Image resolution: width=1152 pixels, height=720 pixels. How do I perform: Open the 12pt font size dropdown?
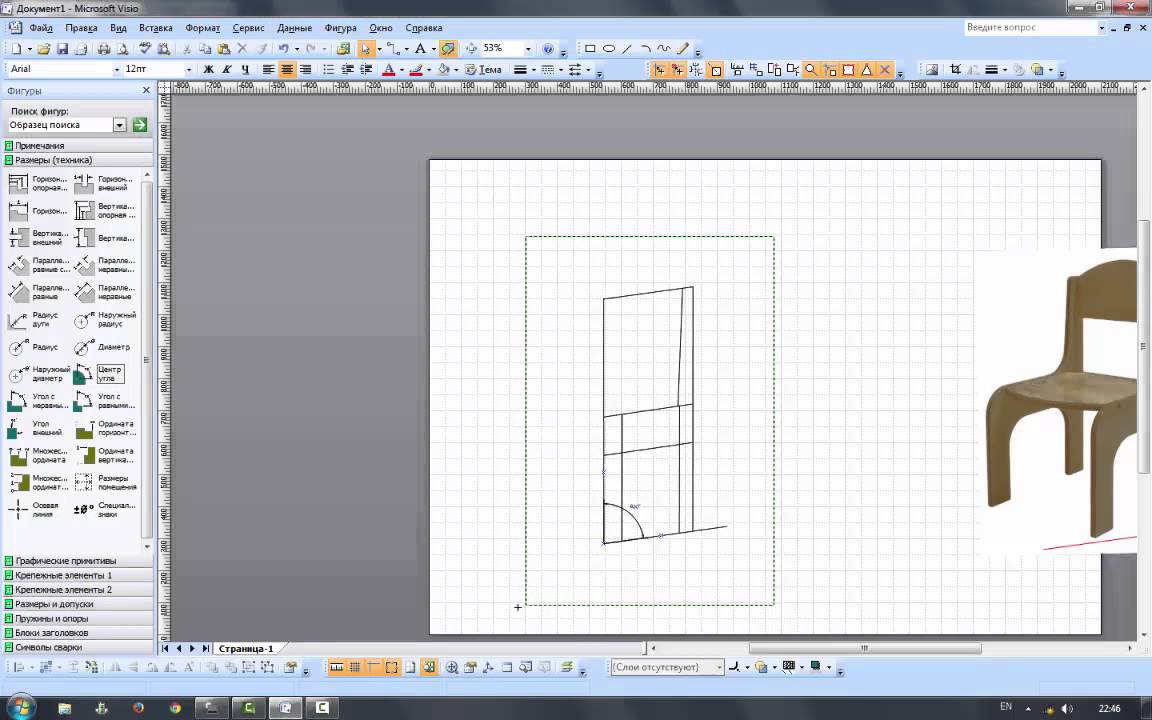tap(188, 69)
